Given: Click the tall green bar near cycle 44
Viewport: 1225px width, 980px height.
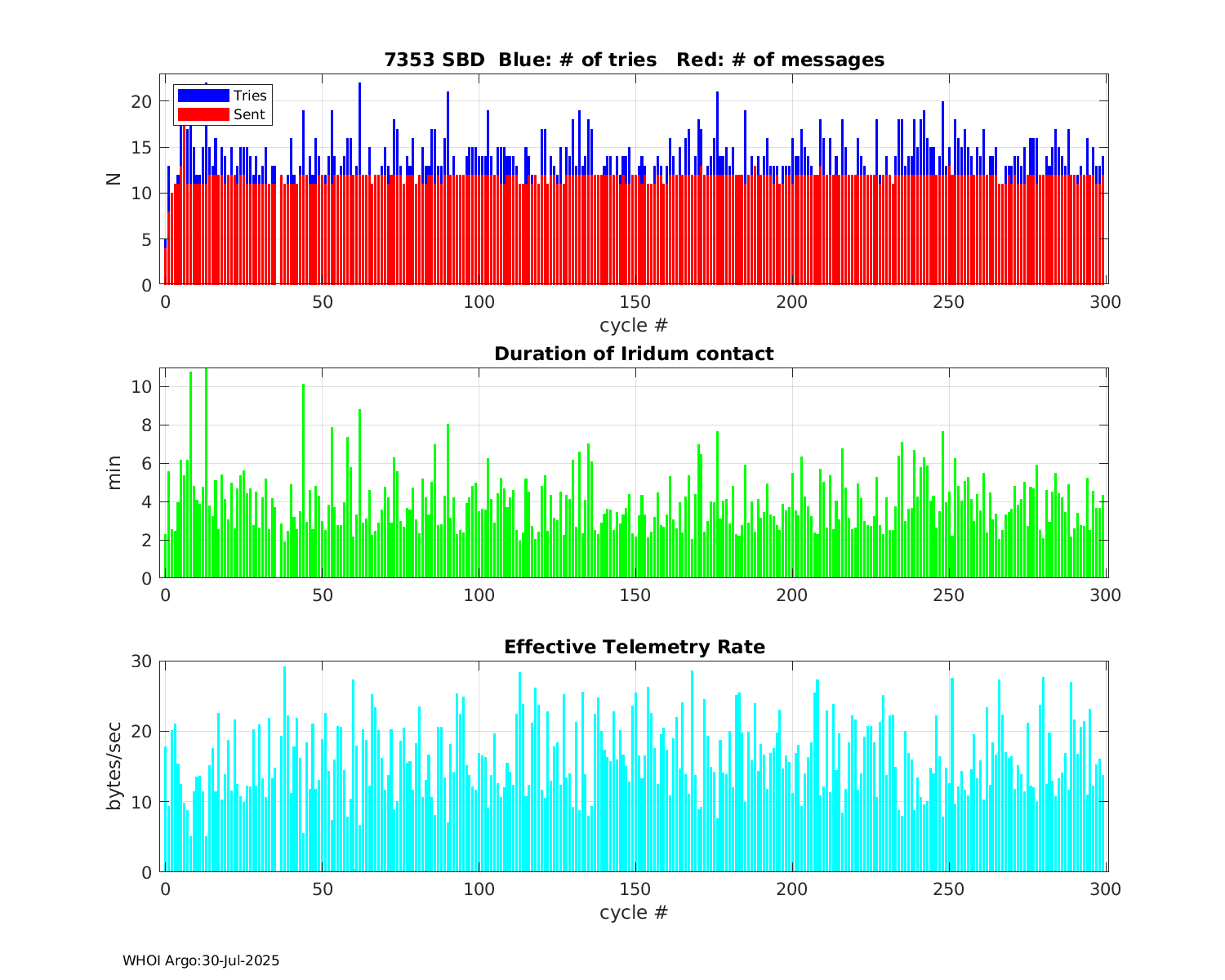Looking at the screenshot, I should [303, 482].
